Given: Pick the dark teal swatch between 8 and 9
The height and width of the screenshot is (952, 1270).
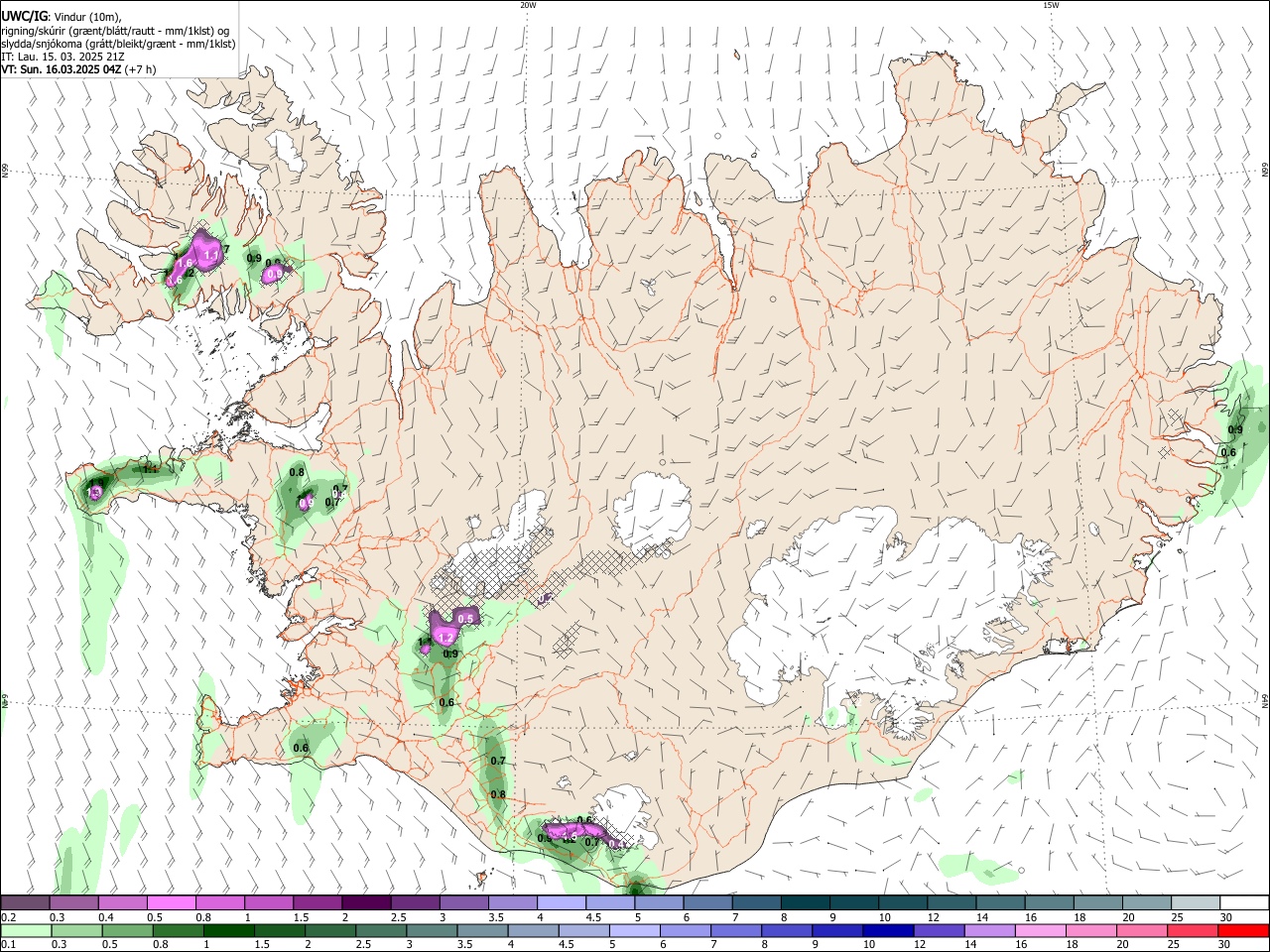Looking at the screenshot, I should 806,903.
